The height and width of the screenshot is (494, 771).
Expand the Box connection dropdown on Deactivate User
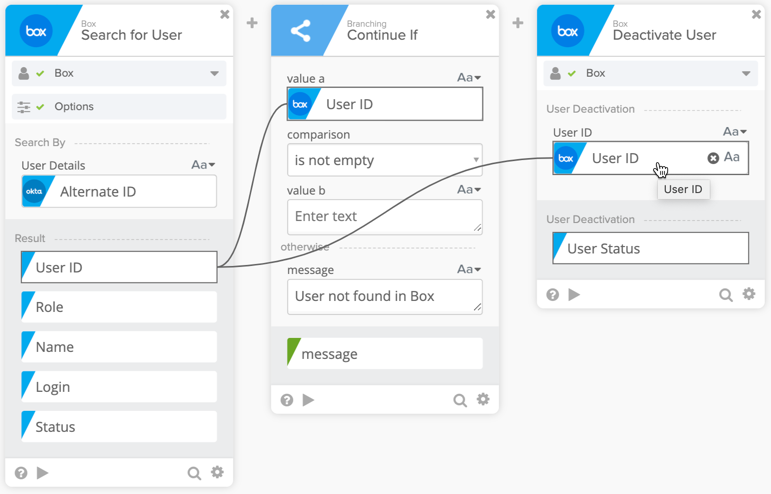(x=746, y=73)
